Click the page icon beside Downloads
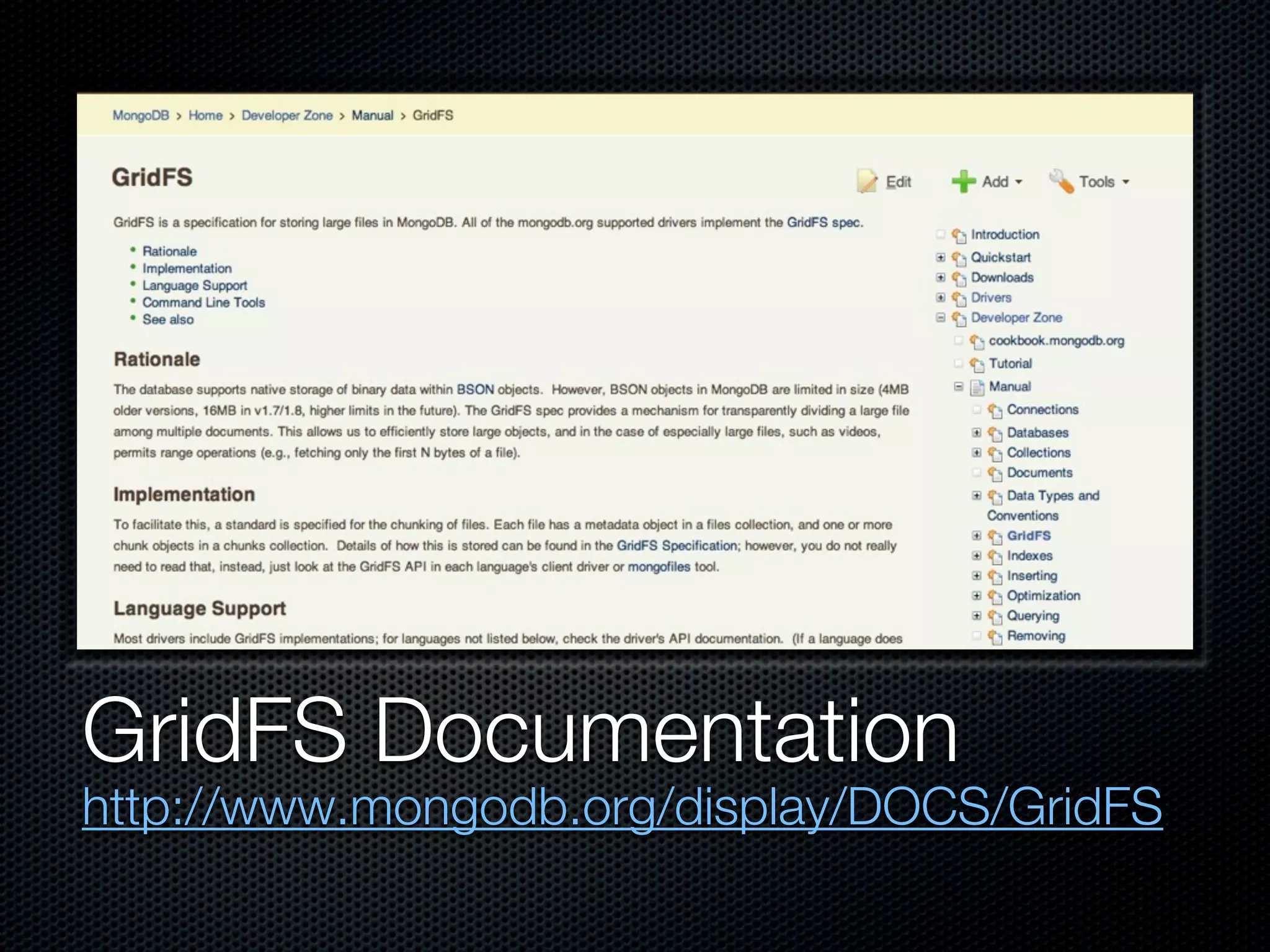Image resolution: width=1270 pixels, height=952 pixels. point(959,278)
